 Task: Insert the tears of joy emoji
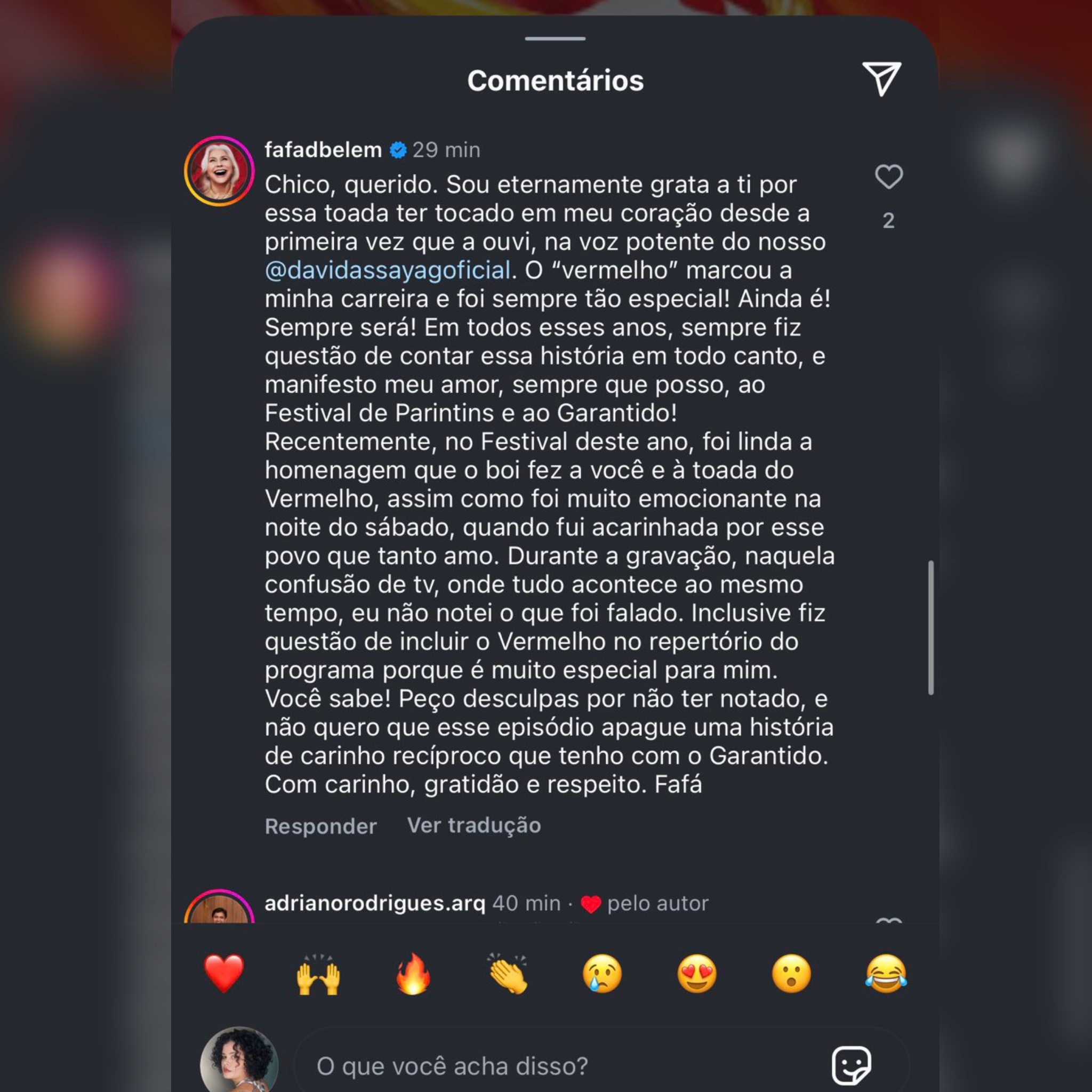(886, 973)
